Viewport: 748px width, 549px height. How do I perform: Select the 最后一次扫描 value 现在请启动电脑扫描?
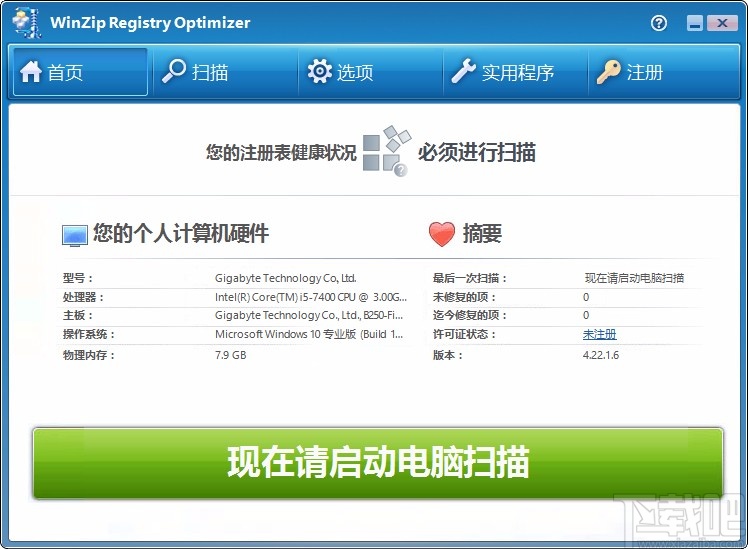[x=634, y=278]
